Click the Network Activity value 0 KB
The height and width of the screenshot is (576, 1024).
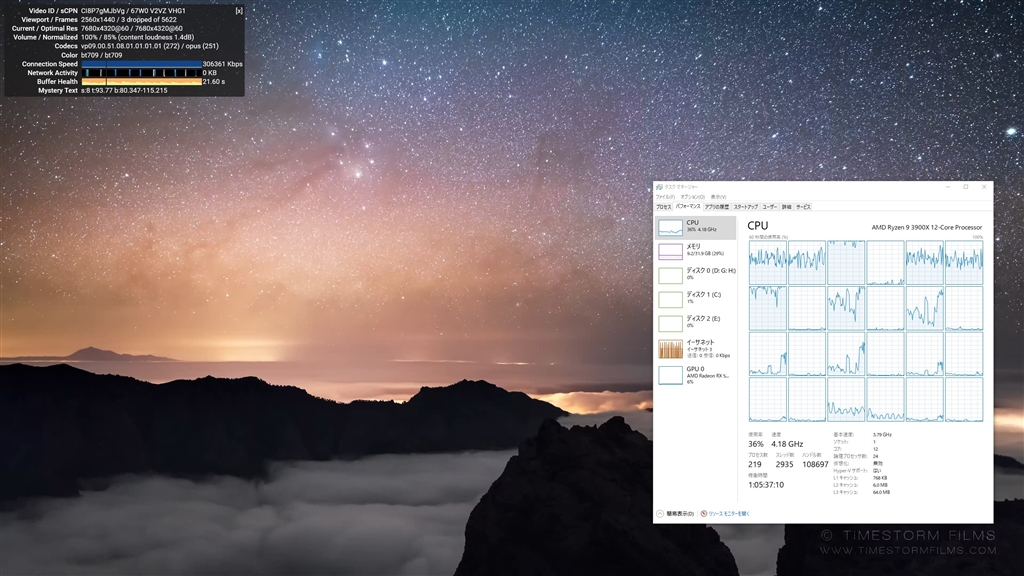[210, 73]
